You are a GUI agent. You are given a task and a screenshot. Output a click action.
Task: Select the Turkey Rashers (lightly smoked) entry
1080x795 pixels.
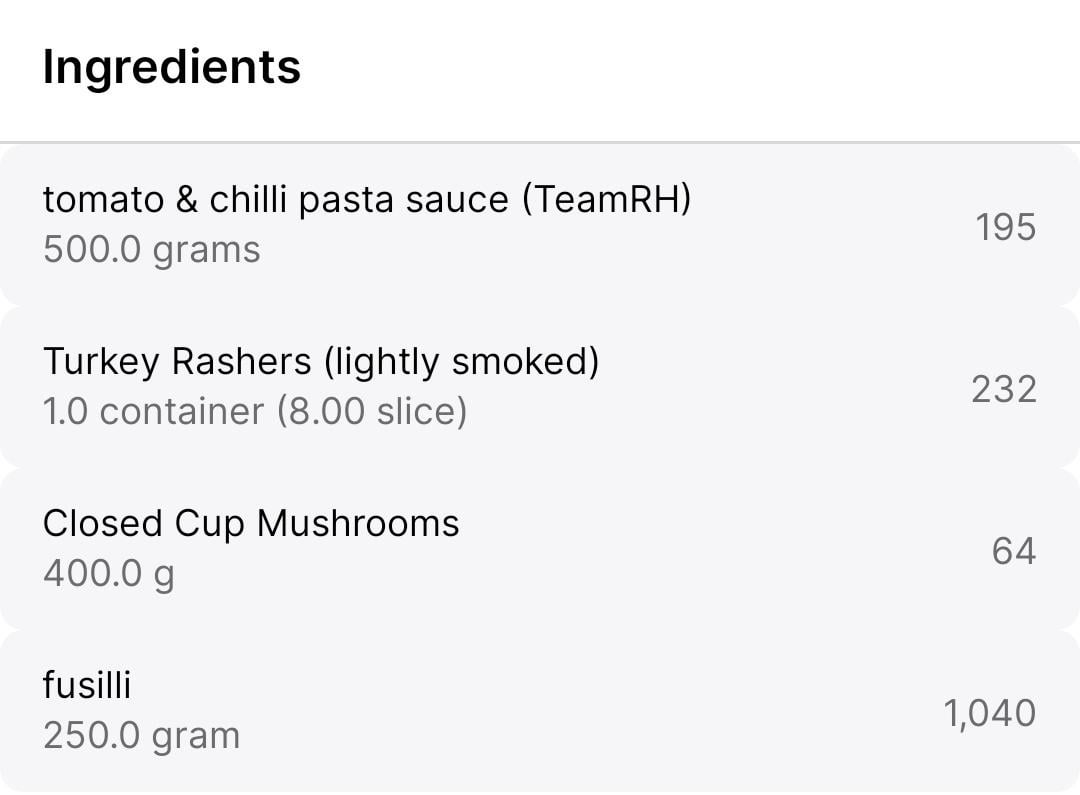540,387
